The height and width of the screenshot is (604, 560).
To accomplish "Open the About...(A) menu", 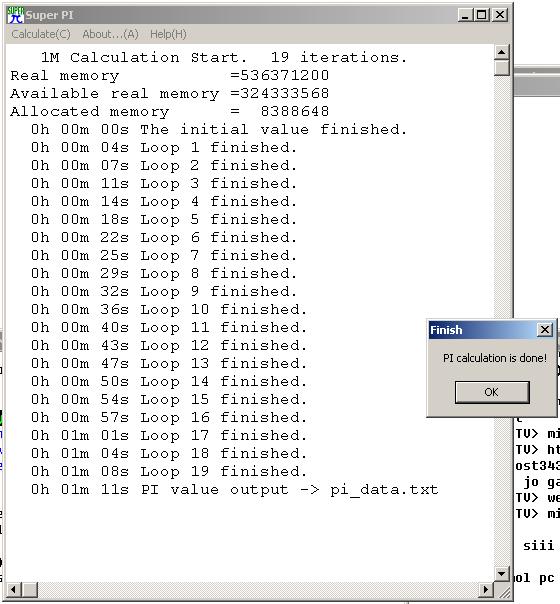I will click(x=111, y=34).
